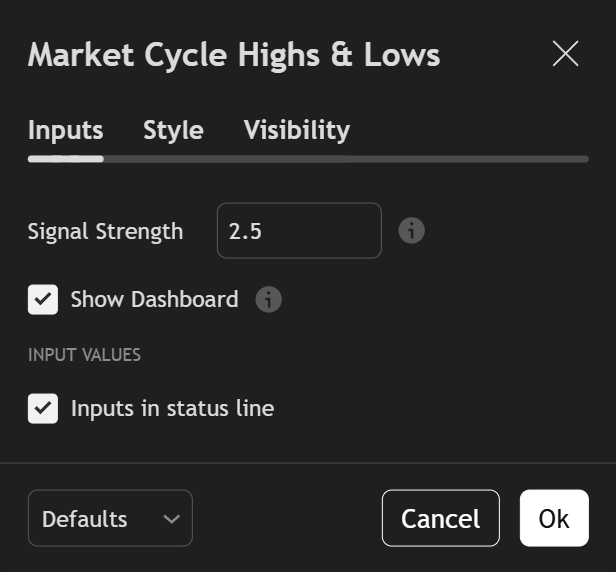Image resolution: width=616 pixels, height=572 pixels.
Task: Click the INPUT VALUES section heading
Action: (84, 355)
